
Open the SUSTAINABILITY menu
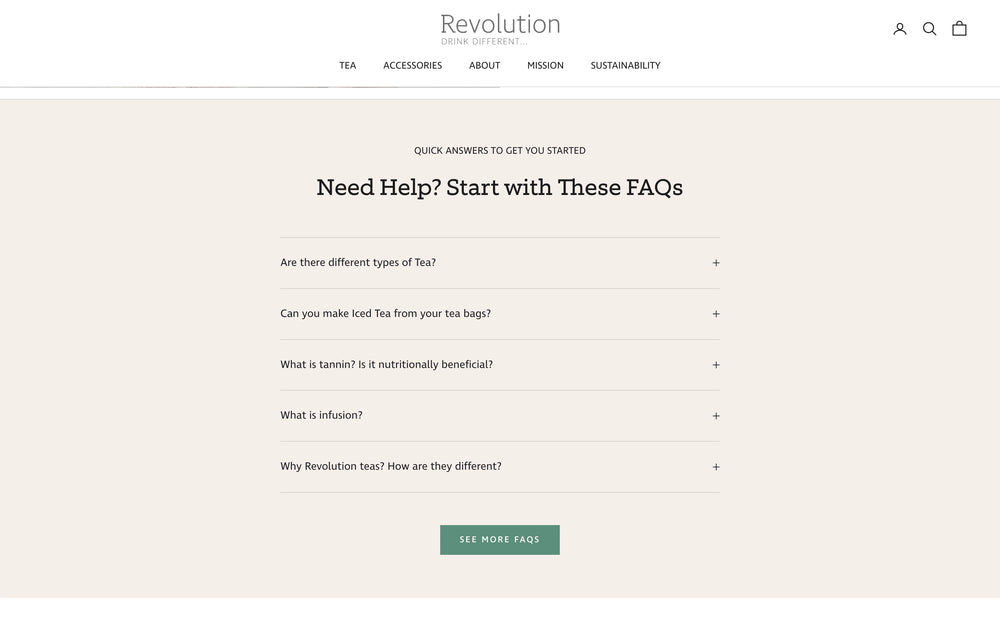coord(625,64)
